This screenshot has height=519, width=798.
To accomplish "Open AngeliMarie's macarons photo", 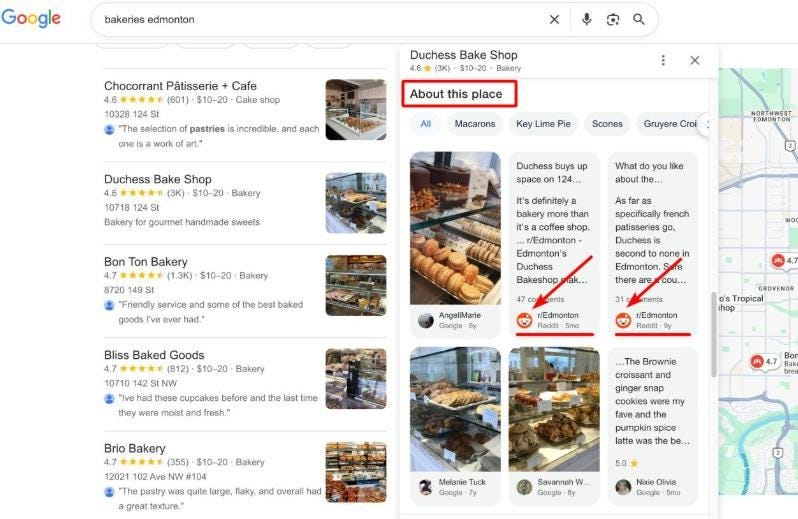I will 455,228.
